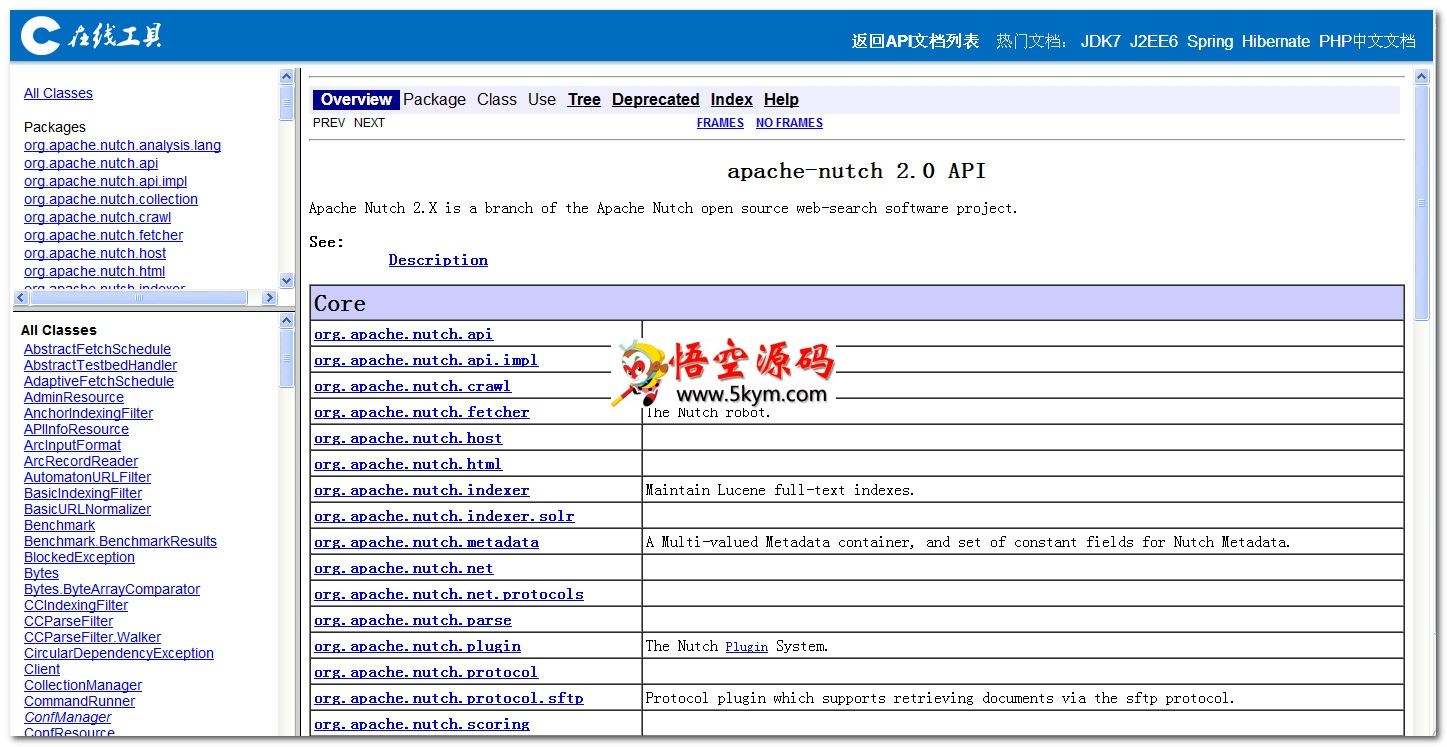Image resolution: width=1447 pixels, height=747 pixels.
Task: Open org.apache.nutch.host in packages sidebar
Action: 95,253
